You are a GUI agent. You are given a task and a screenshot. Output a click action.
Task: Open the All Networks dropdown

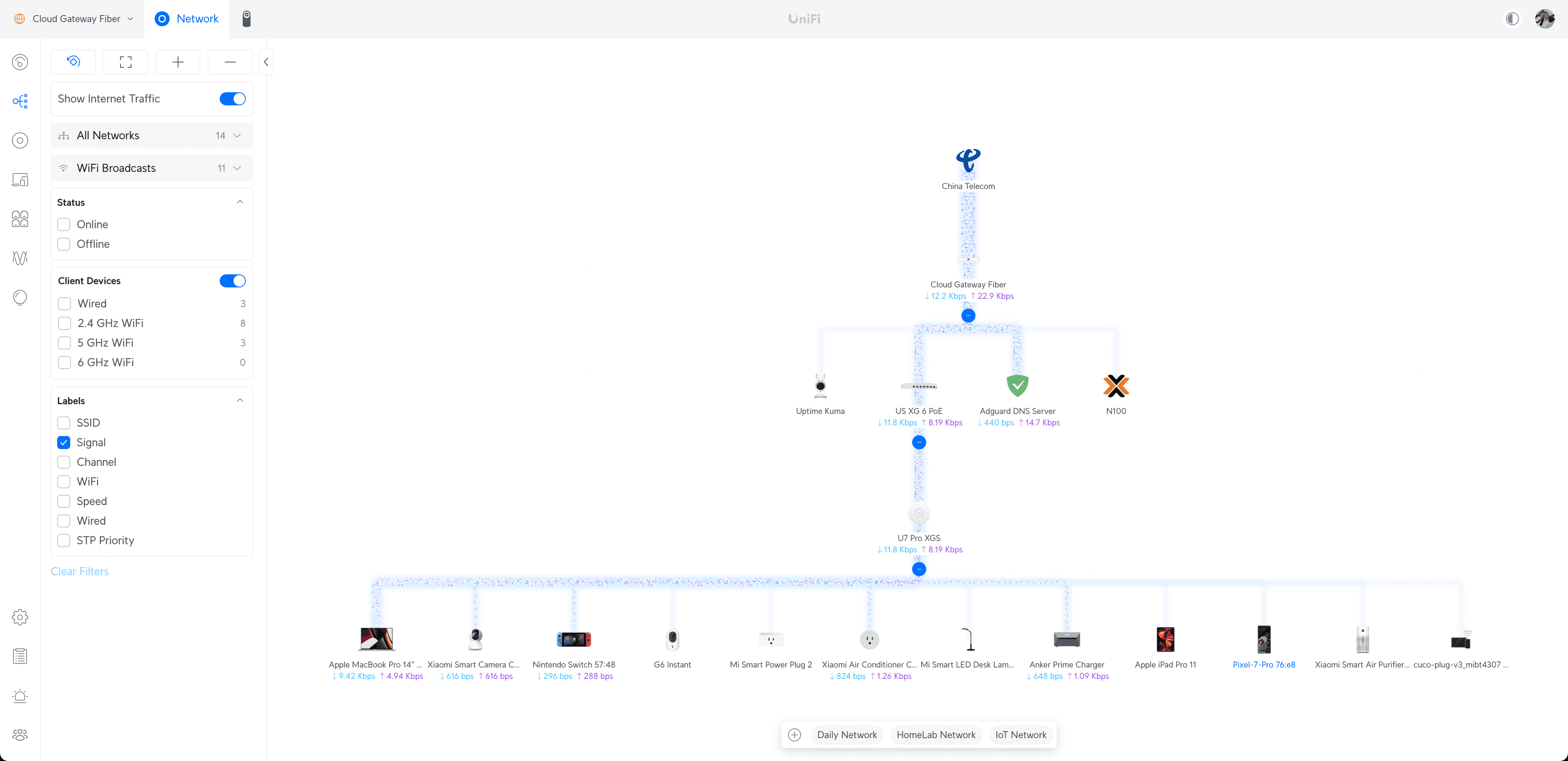tap(151, 136)
